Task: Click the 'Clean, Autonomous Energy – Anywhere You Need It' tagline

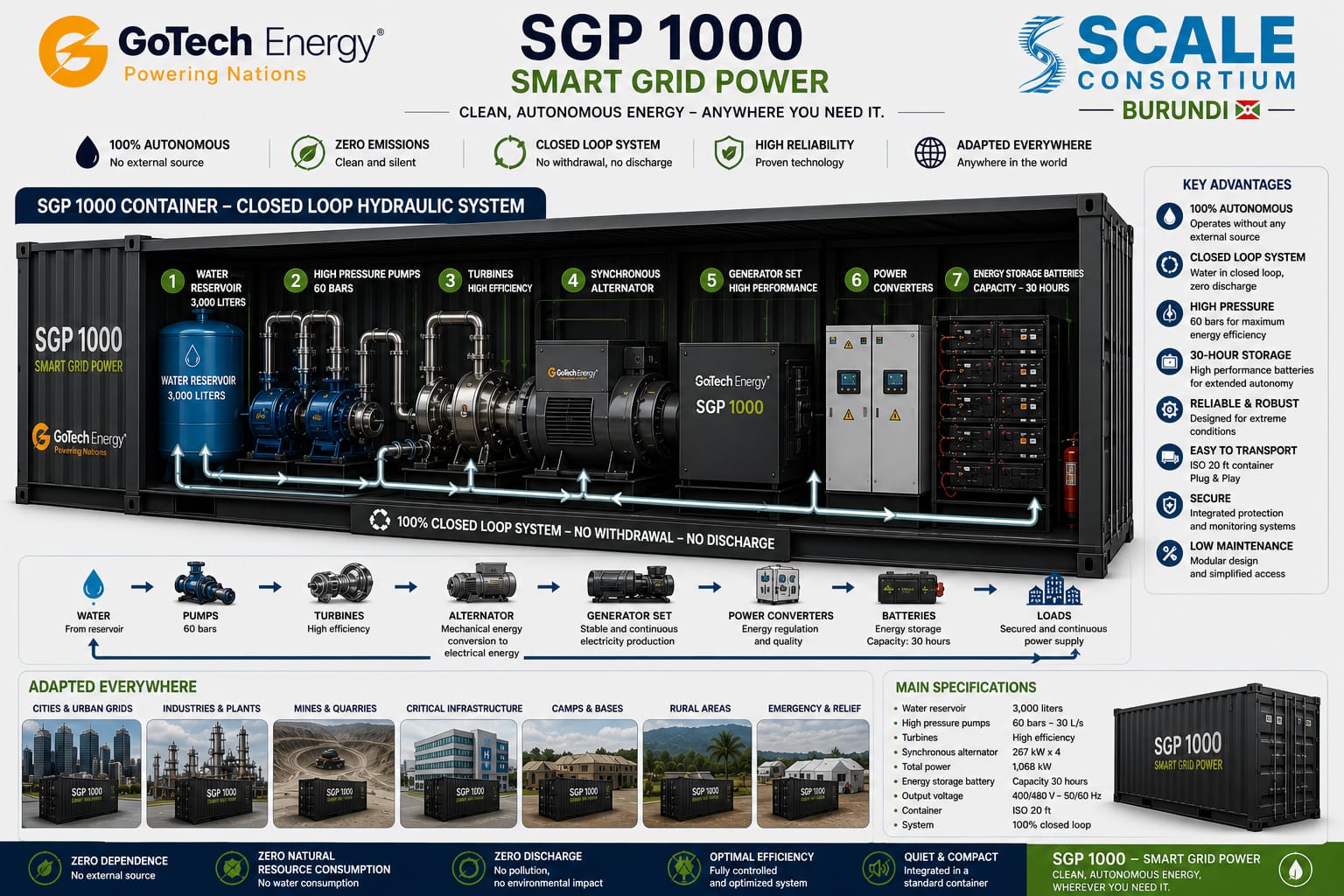Action: 671,112
